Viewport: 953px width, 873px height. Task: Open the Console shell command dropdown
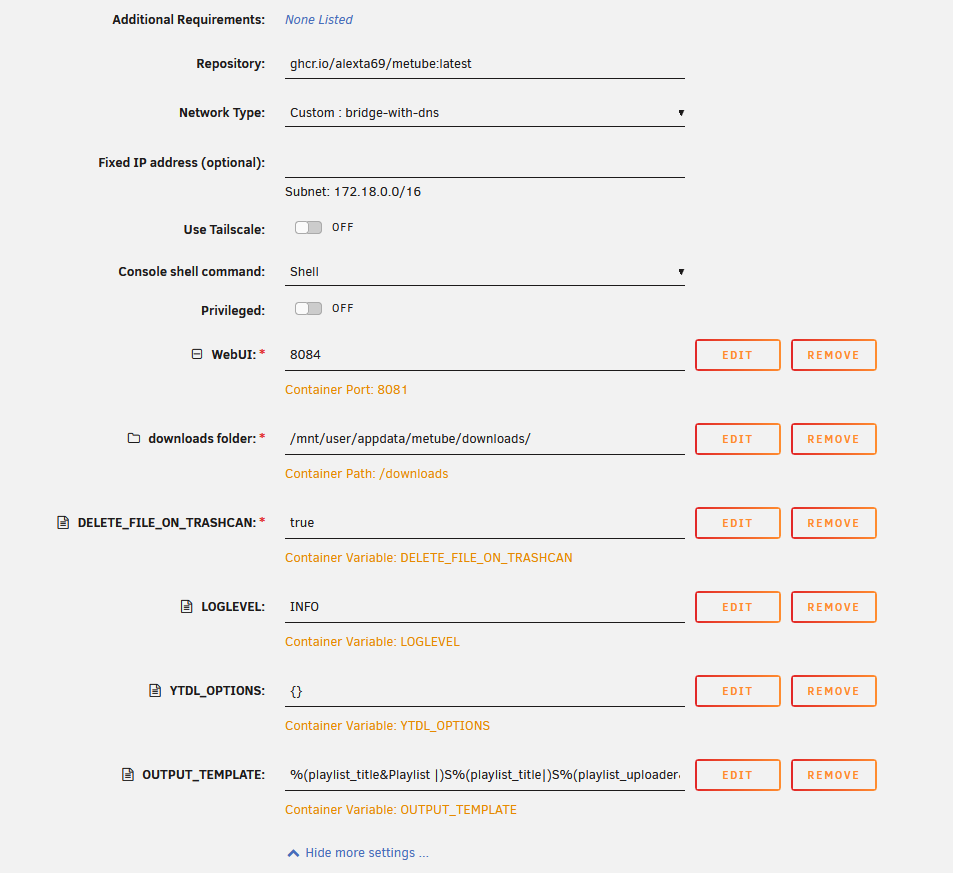pyautogui.click(x=484, y=271)
